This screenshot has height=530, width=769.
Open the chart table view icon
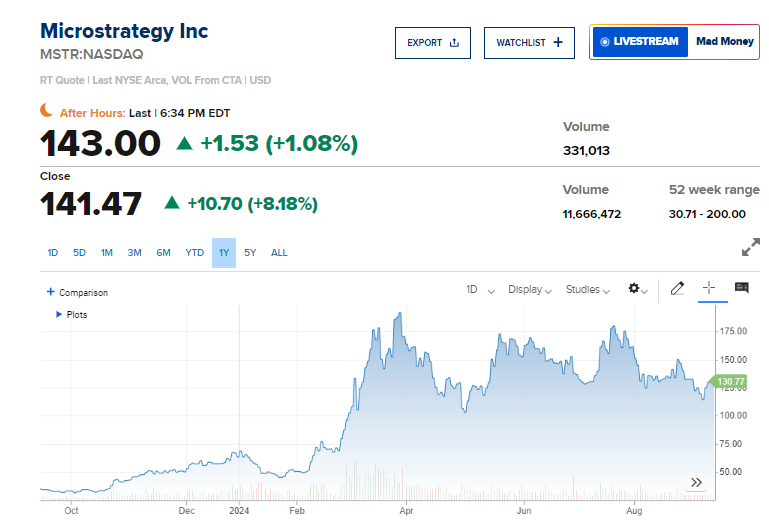[x=741, y=288]
